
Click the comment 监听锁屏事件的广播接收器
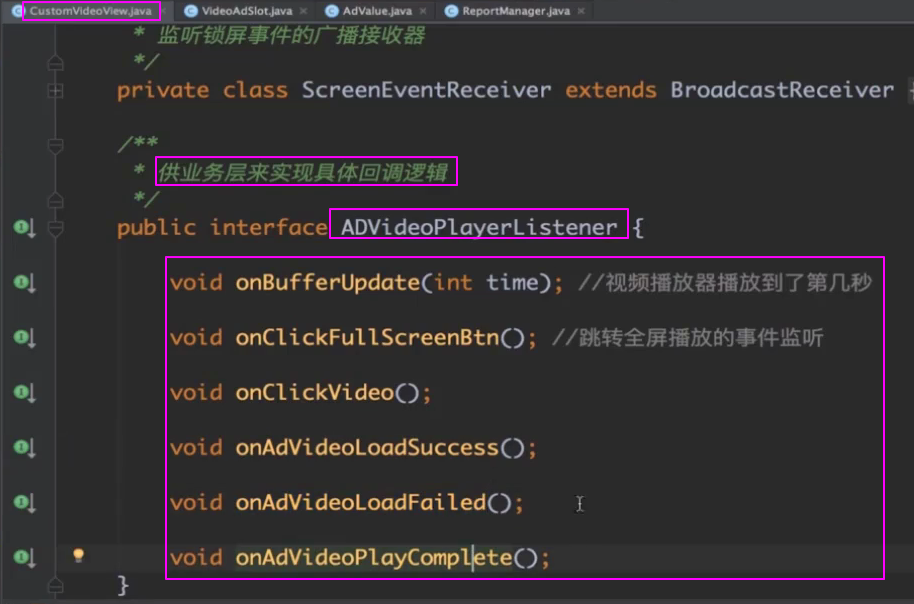click(x=291, y=36)
